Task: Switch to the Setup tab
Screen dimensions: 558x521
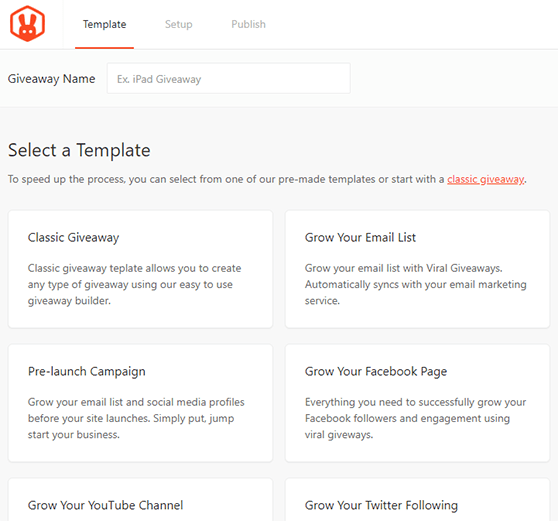Action: [x=178, y=24]
